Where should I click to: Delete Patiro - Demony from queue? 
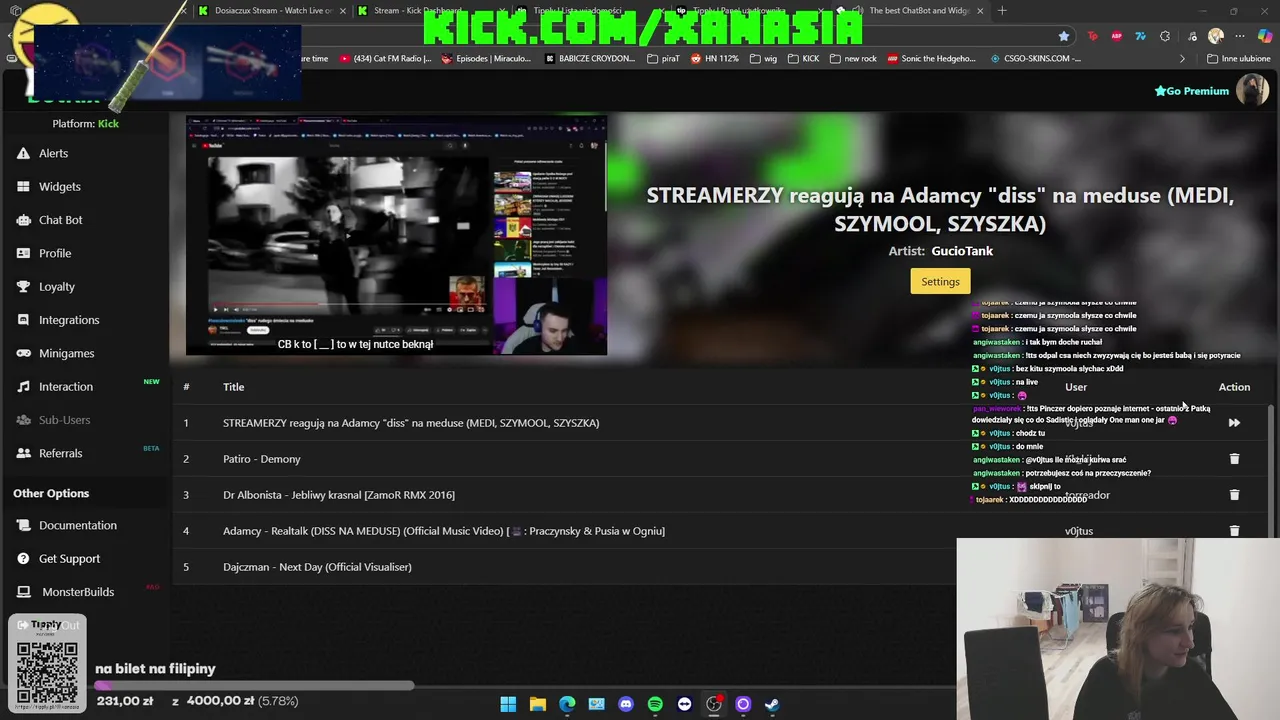1234,459
